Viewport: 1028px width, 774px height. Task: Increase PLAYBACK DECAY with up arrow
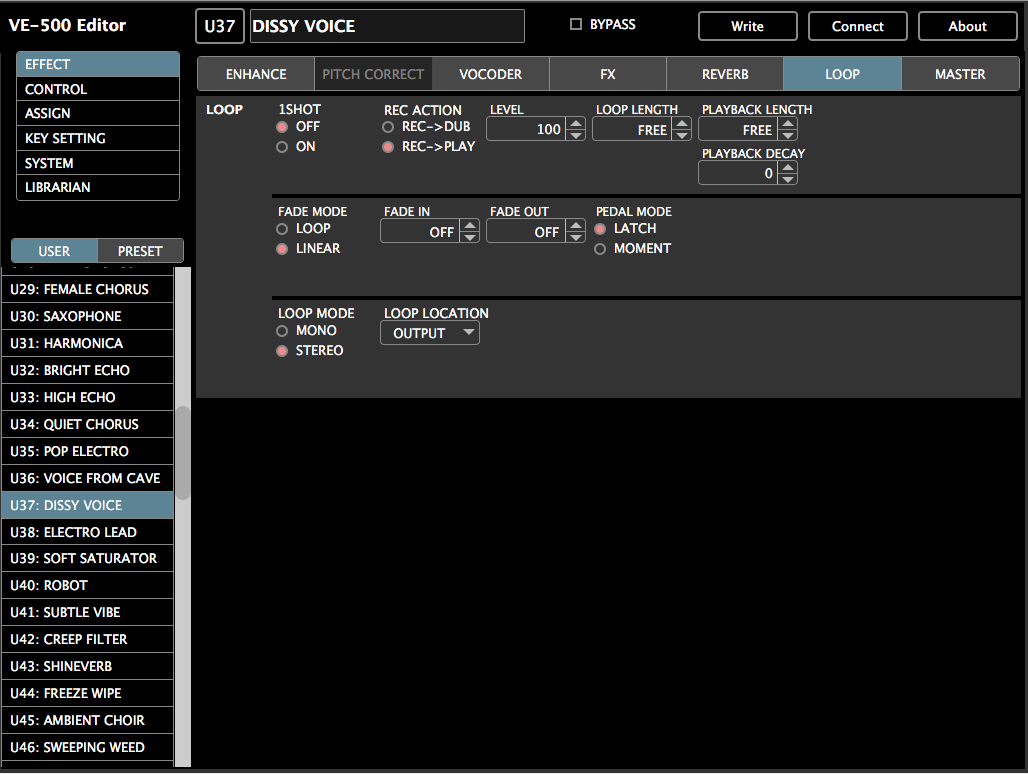point(787,168)
